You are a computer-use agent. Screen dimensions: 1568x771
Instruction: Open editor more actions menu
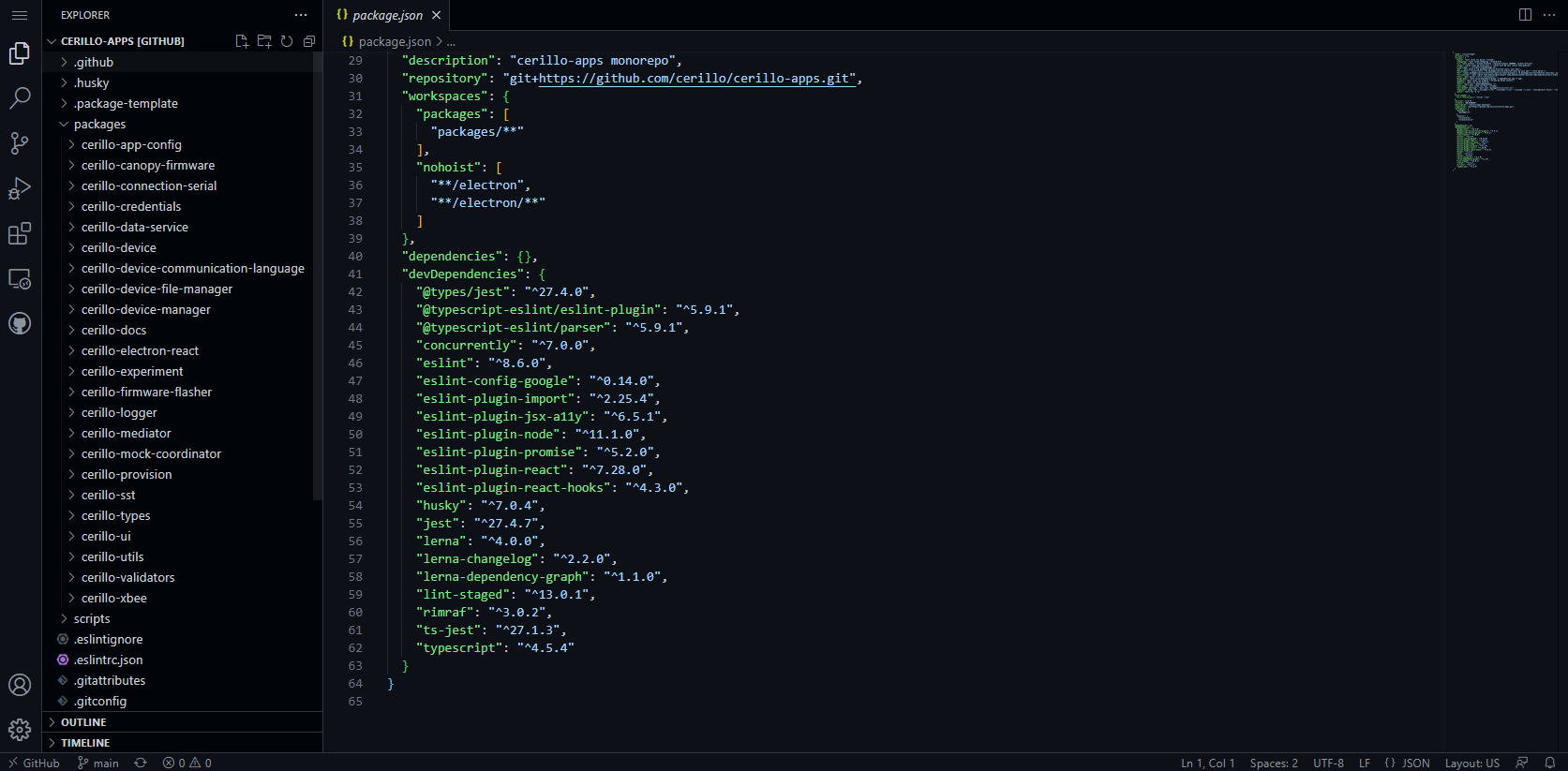1549,15
